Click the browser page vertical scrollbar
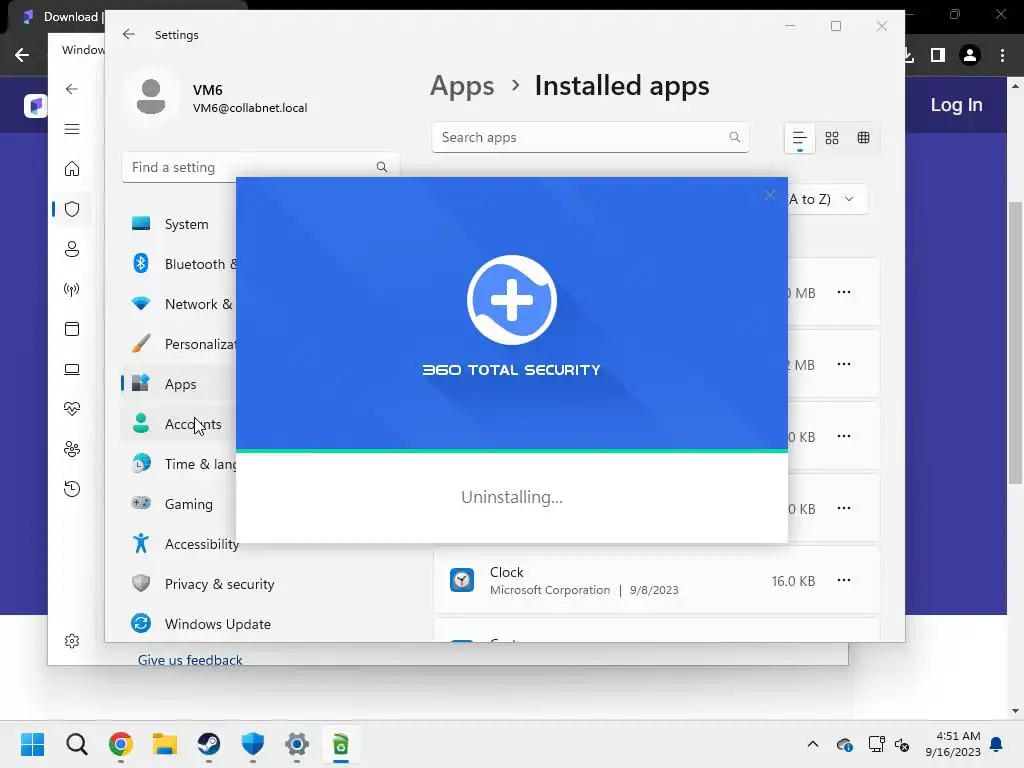The width and height of the screenshot is (1024, 768). point(1015,343)
